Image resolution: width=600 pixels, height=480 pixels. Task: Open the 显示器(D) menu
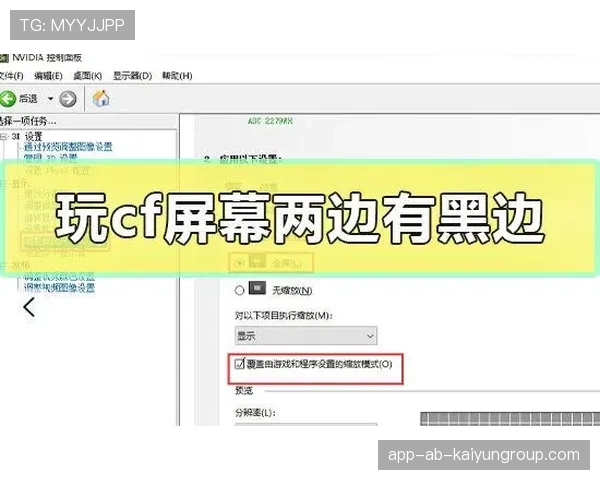point(132,76)
